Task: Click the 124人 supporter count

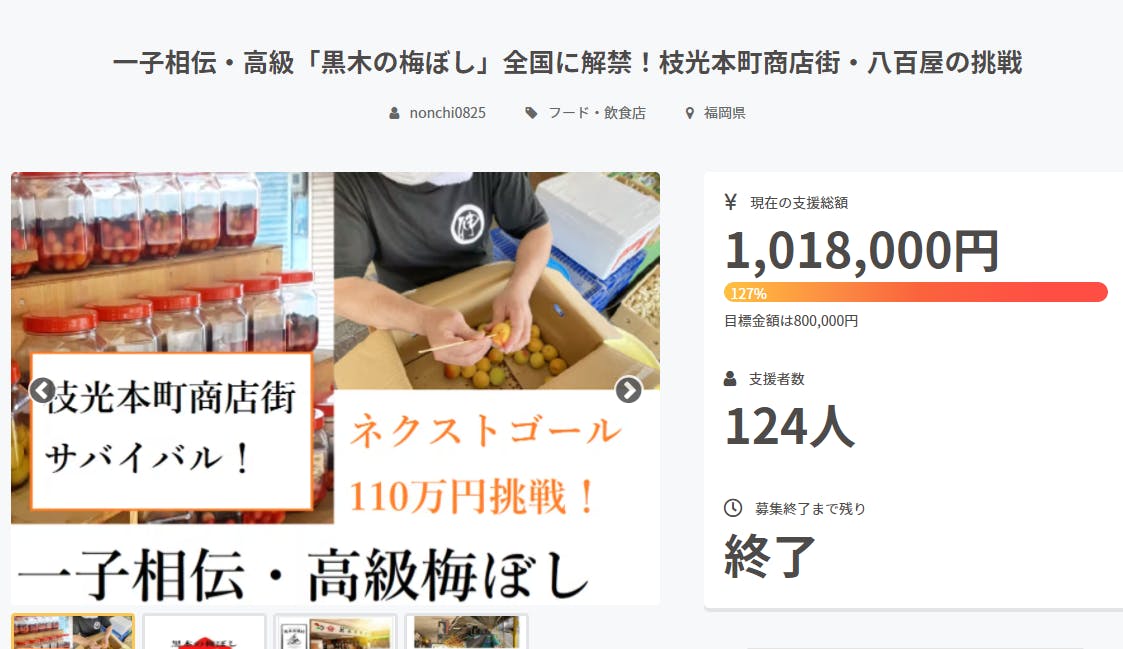Action: click(x=790, y=426)
